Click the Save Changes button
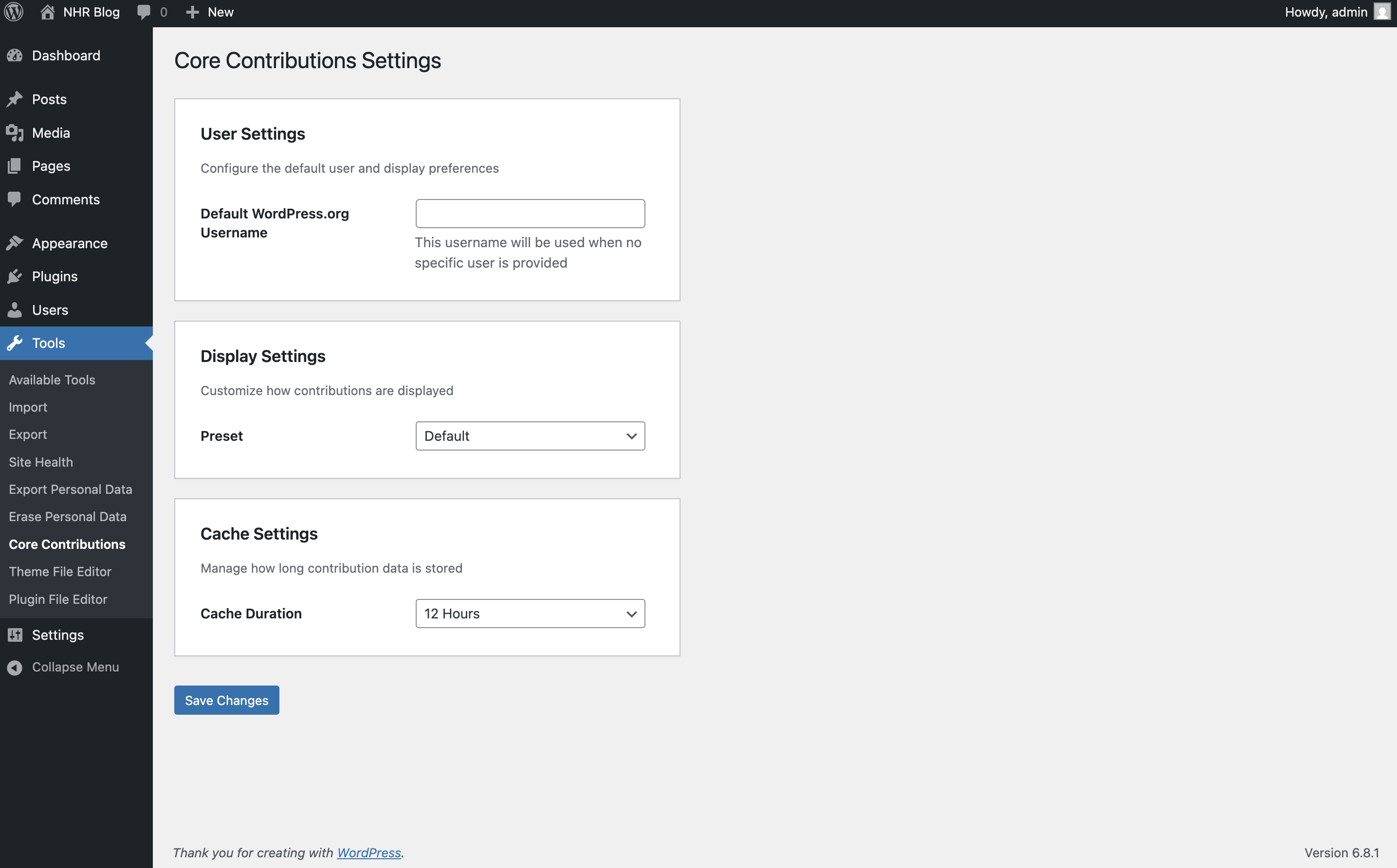This screenshot has width=1397, height=868. [227, 700]
